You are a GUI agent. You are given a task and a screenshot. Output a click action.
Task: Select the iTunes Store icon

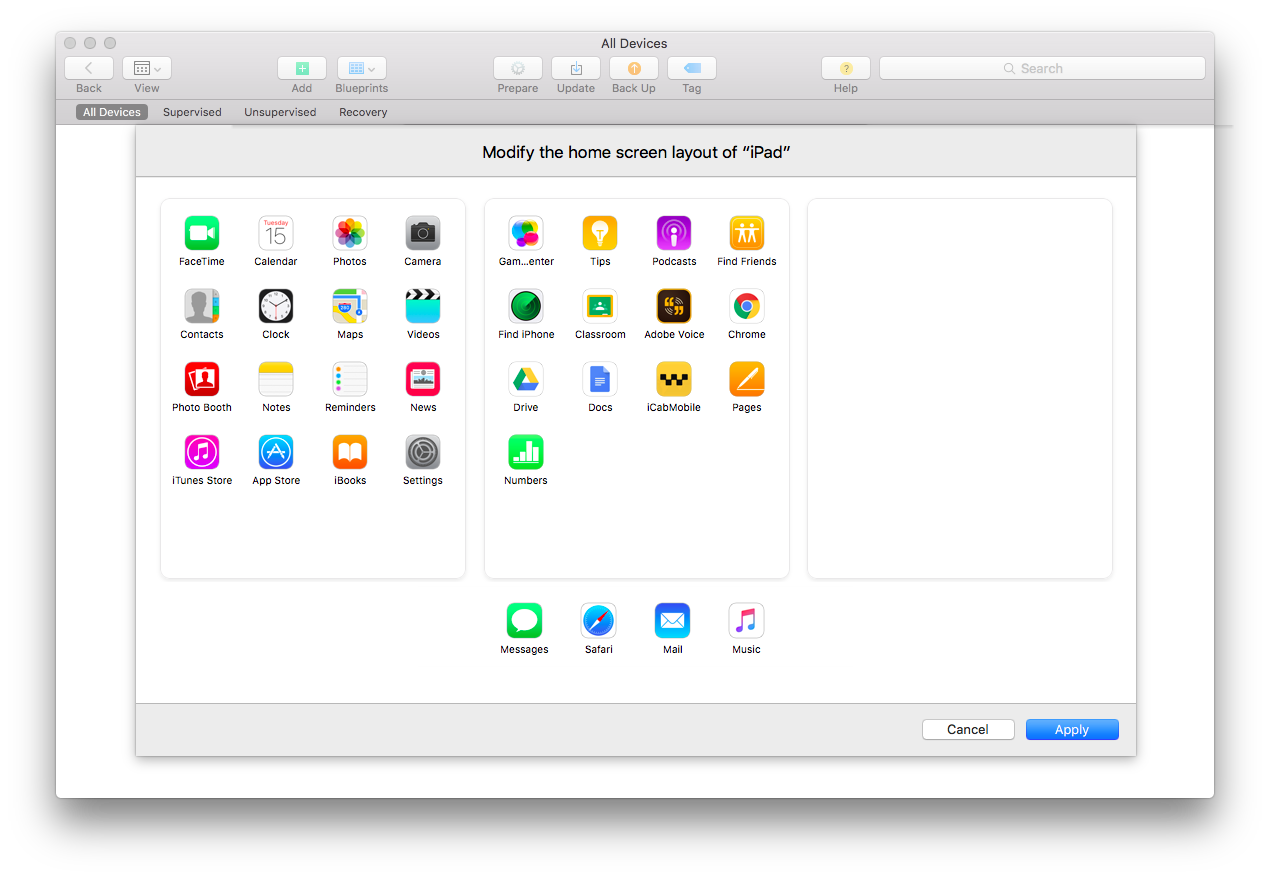point(202,452)
